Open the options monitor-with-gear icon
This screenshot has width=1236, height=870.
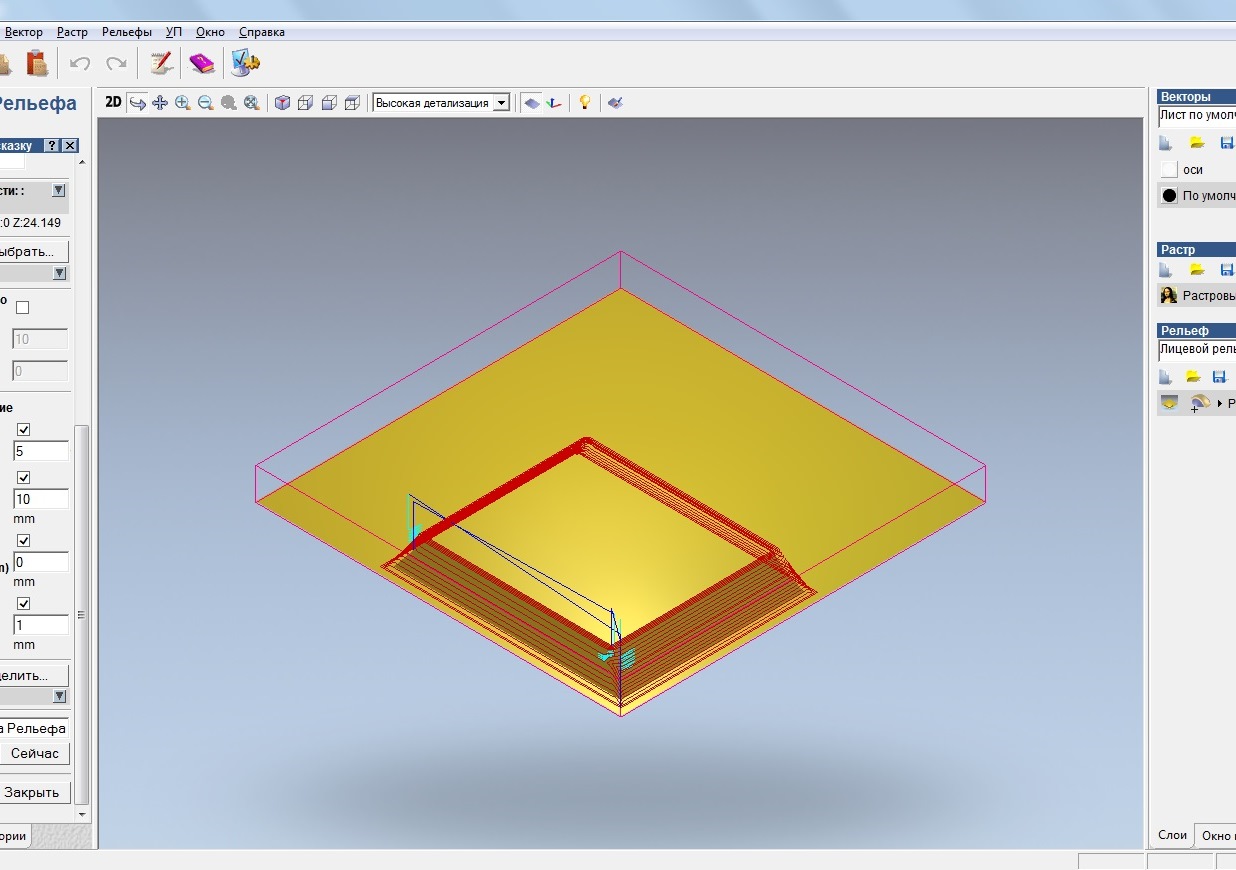[245, 63]
